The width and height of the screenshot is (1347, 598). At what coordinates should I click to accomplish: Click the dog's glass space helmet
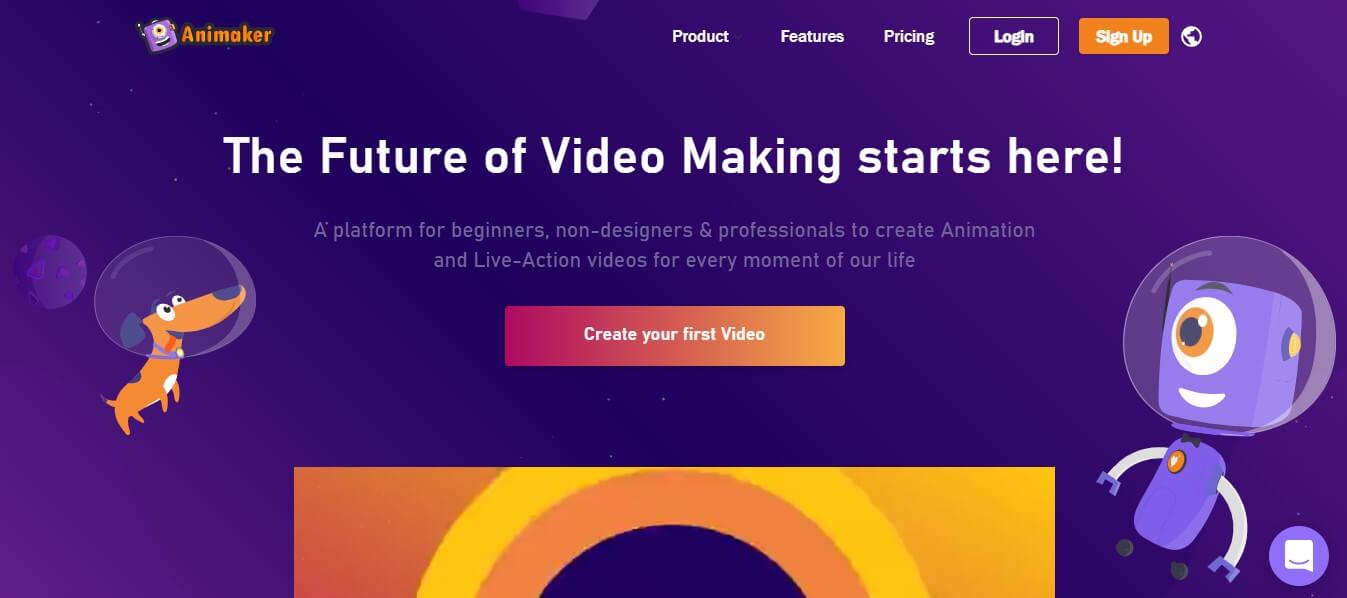(x=175, y=298)
